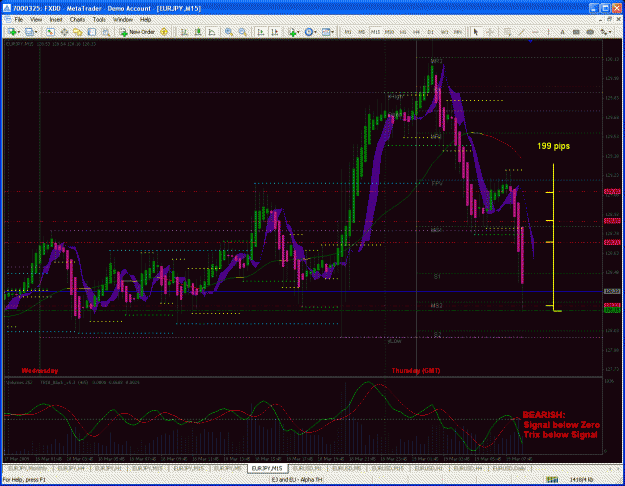
Task: Expand the Profiles dropdown arrow
Action: click(36, 32)
